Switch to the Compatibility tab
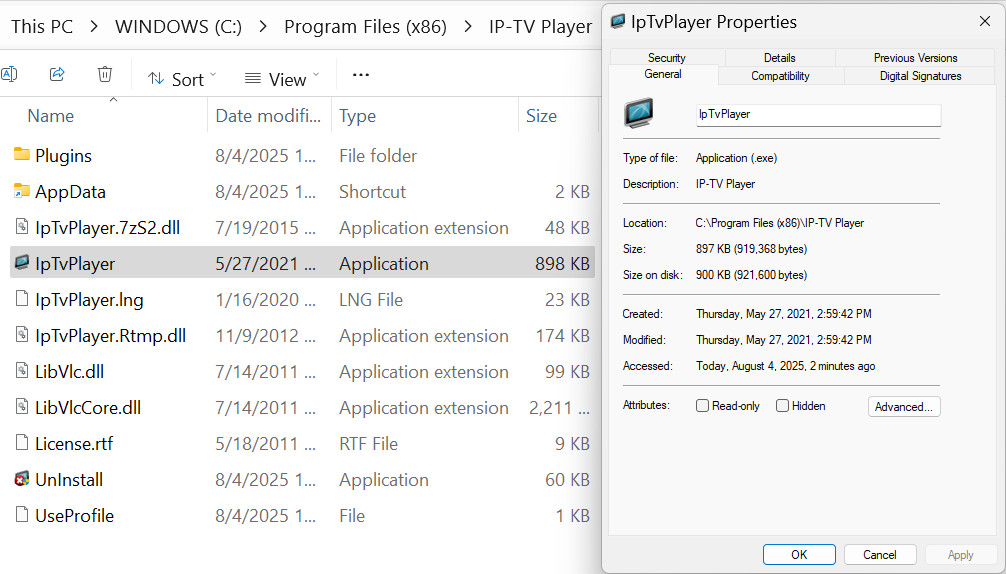This screenshot has height=574, width=1006. pos(780,76)
